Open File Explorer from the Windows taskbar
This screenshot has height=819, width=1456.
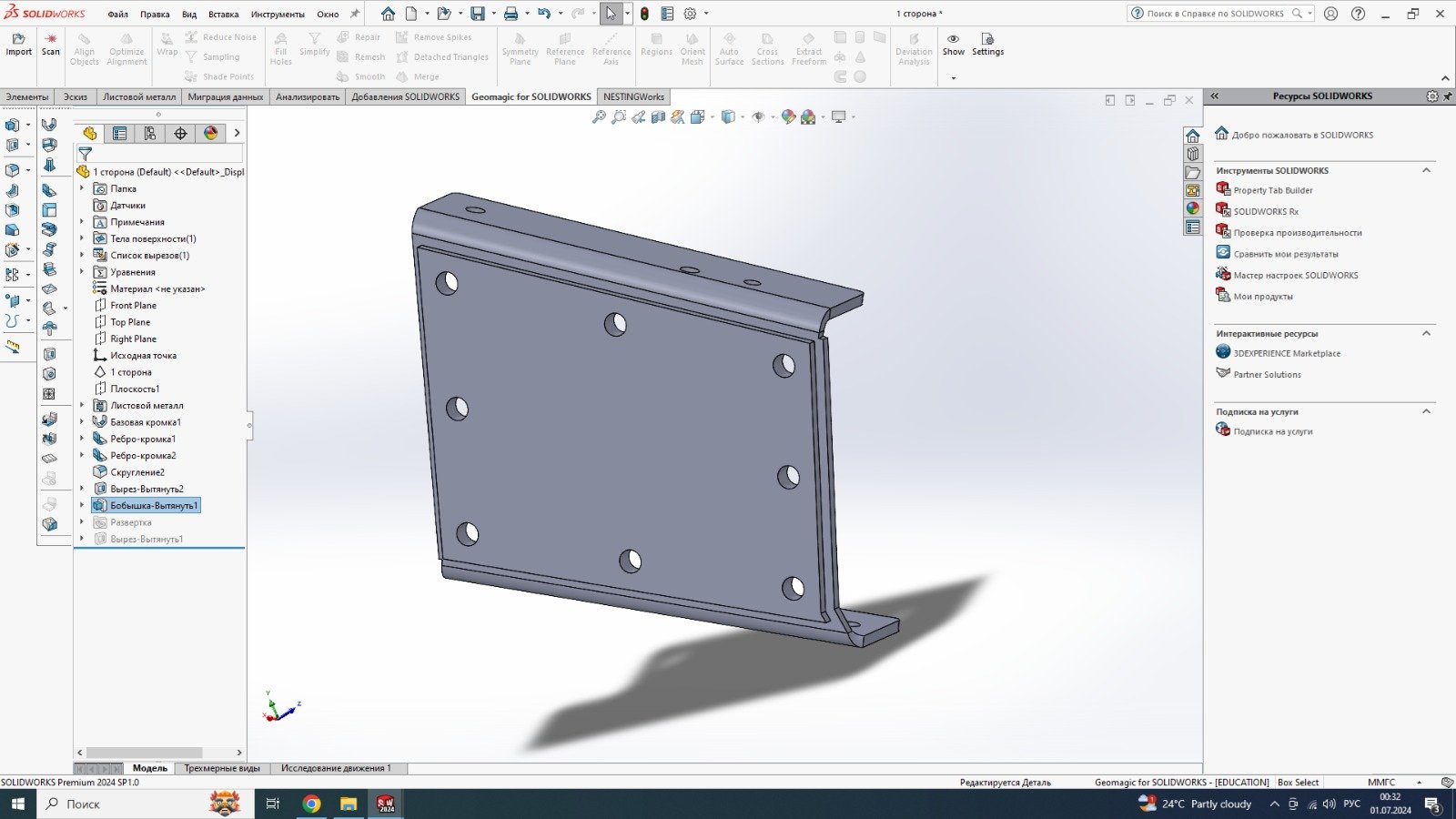349,804
